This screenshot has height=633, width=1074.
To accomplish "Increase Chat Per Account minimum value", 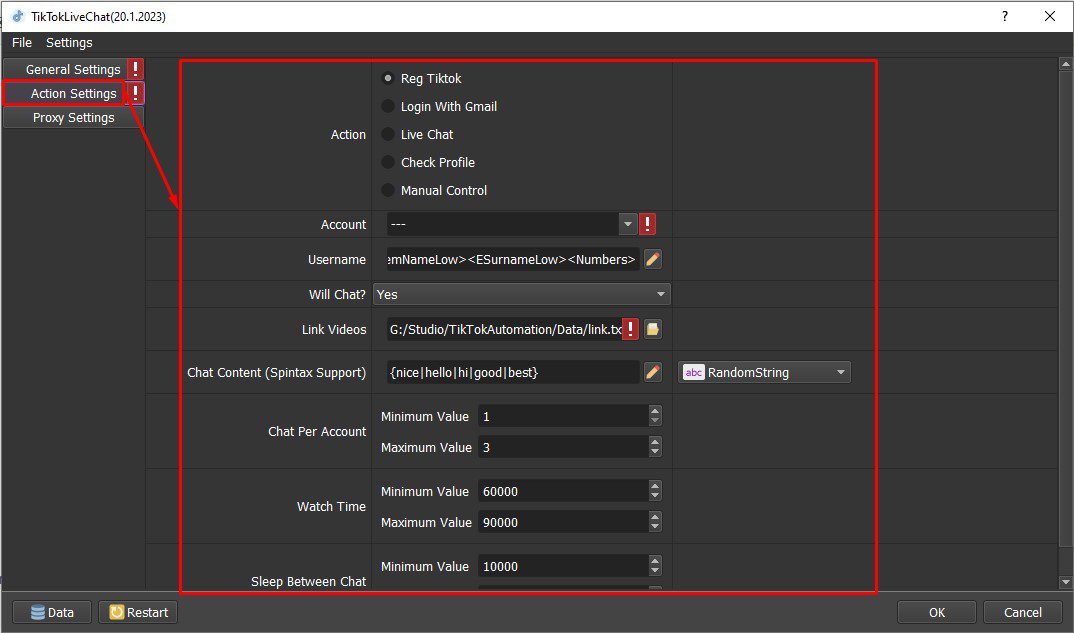I will tap(655, 410).
